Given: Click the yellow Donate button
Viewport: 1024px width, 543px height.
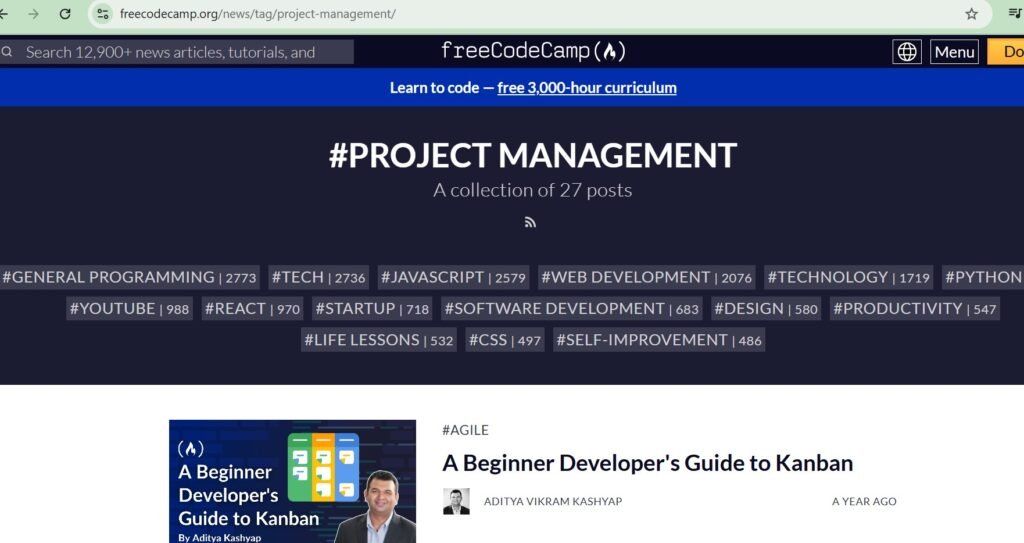Looking at the screenshot, I should [x=1006, y=52].
